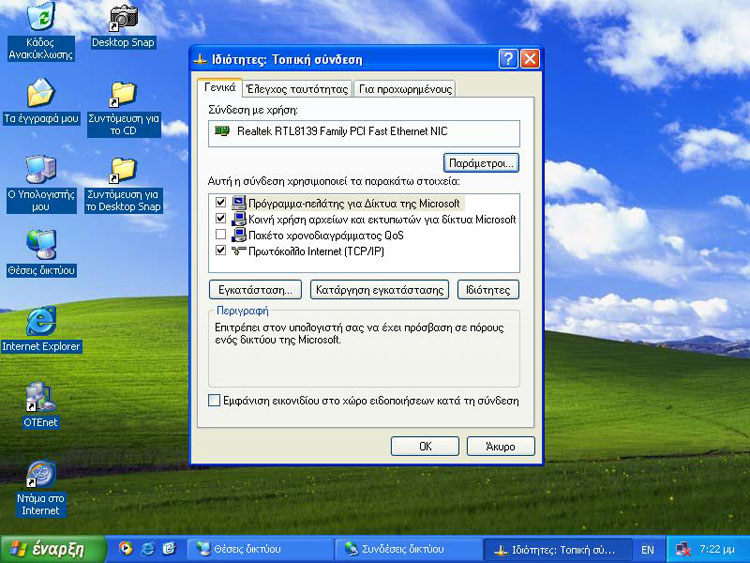Select the Πρόγραμμα-πελάτης για Δίκτυα της Microsoft item
Viewport: 750px width, 563px height.
point(354,204)
